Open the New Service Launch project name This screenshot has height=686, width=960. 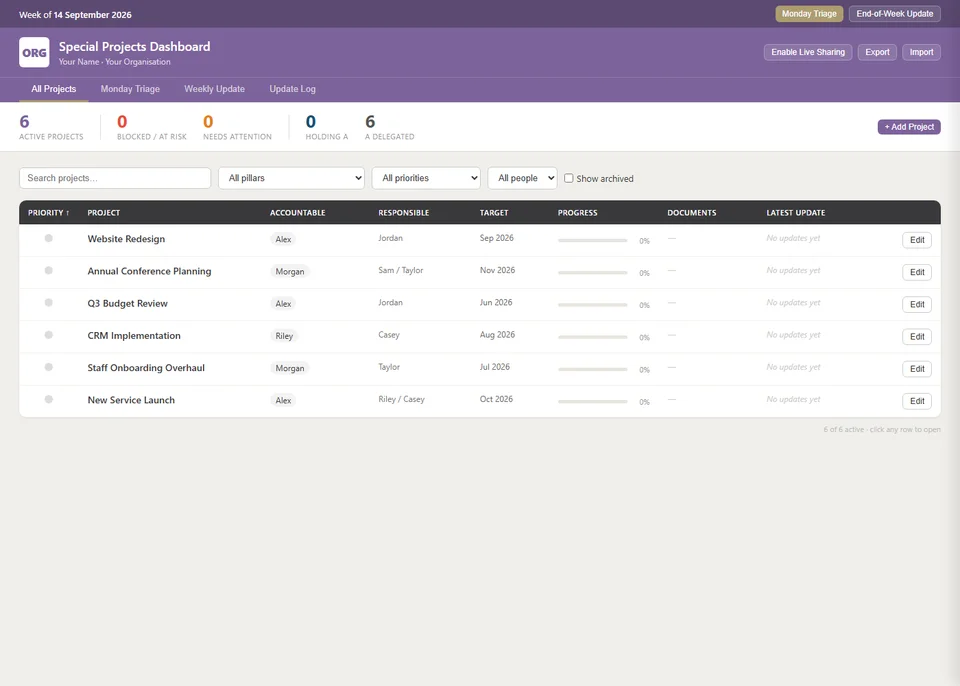click(131, 400)
